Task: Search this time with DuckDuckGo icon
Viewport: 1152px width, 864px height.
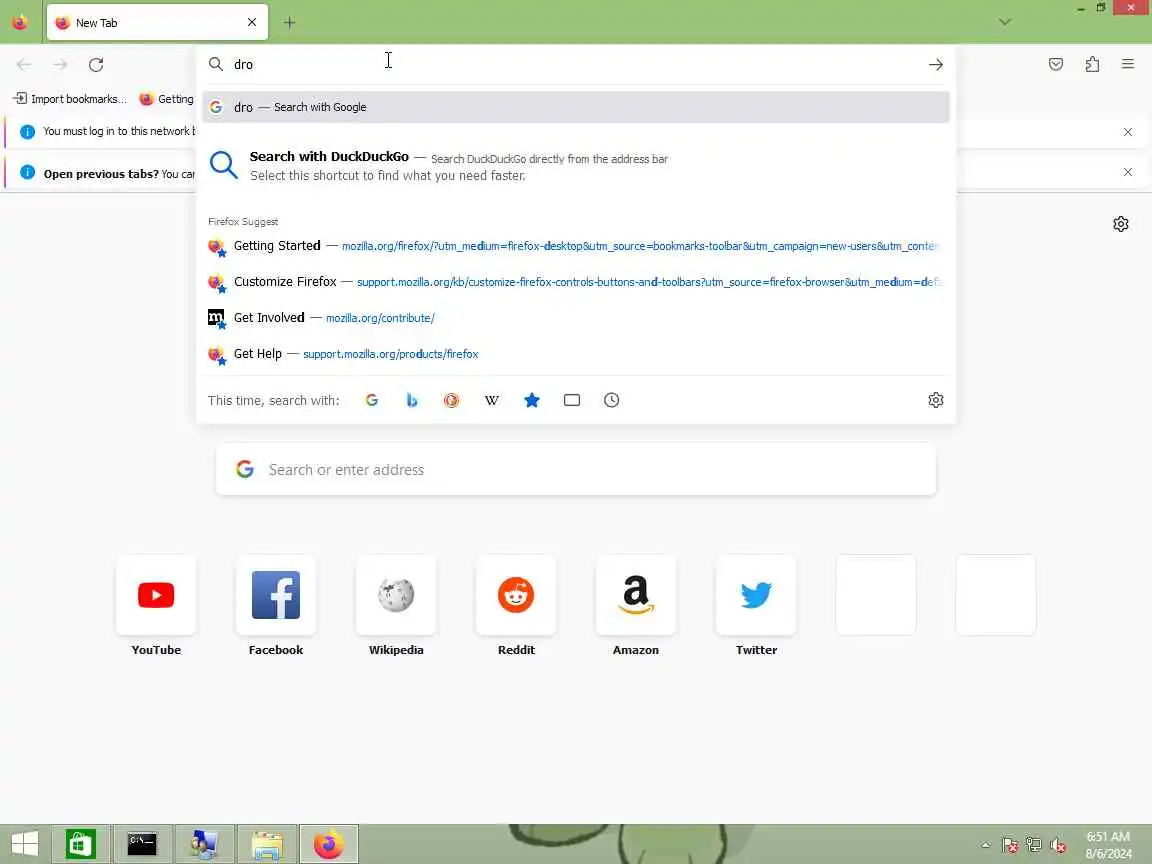Action: click(x=452, y=400)
